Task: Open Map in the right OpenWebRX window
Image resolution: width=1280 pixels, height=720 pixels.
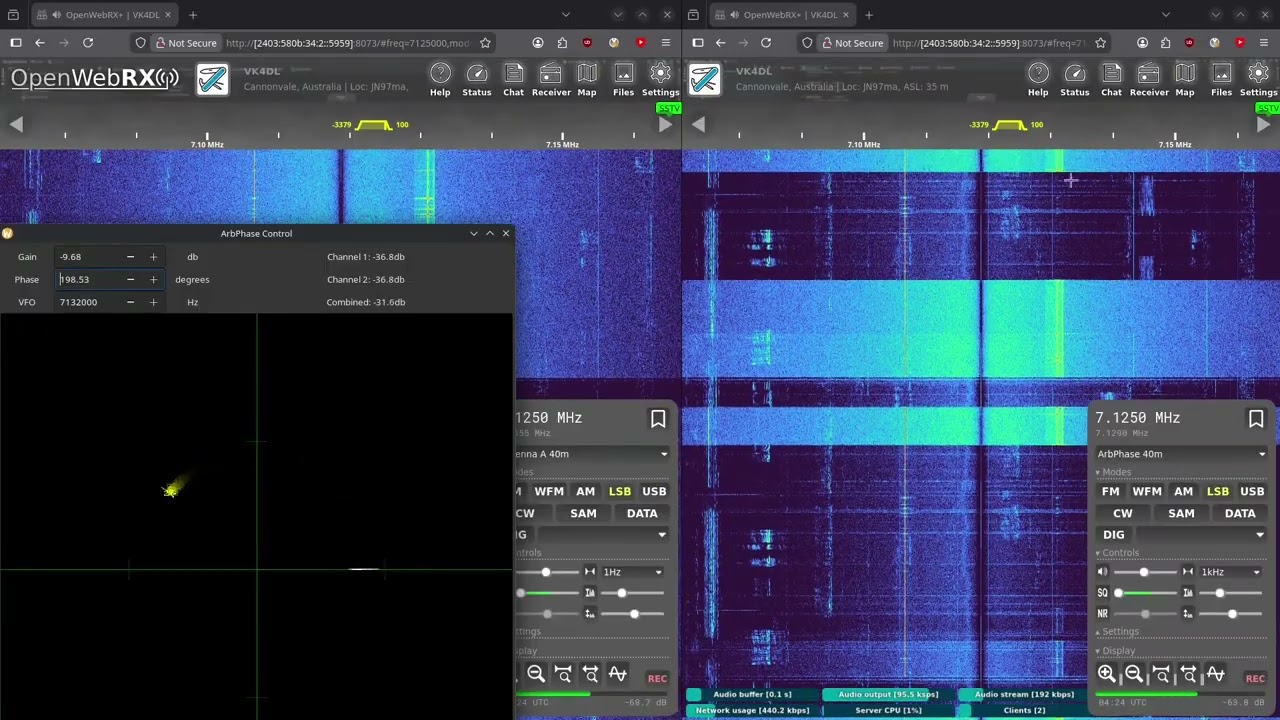Action: pos(1185,80)
